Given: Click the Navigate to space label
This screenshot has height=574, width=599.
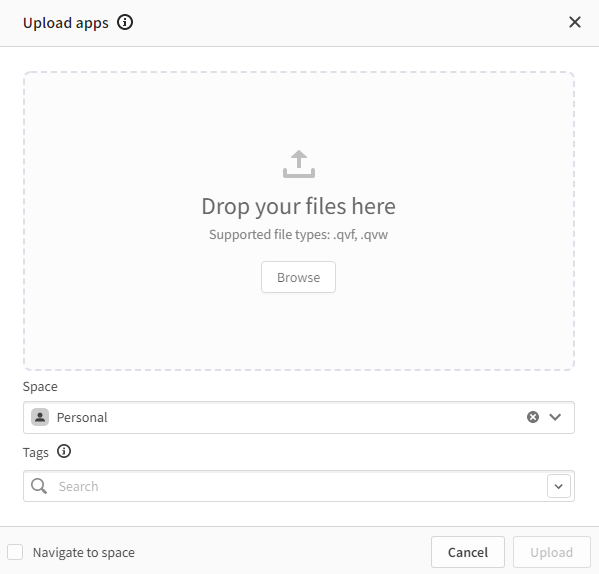Looking at the screenshot, I should 84,553.
